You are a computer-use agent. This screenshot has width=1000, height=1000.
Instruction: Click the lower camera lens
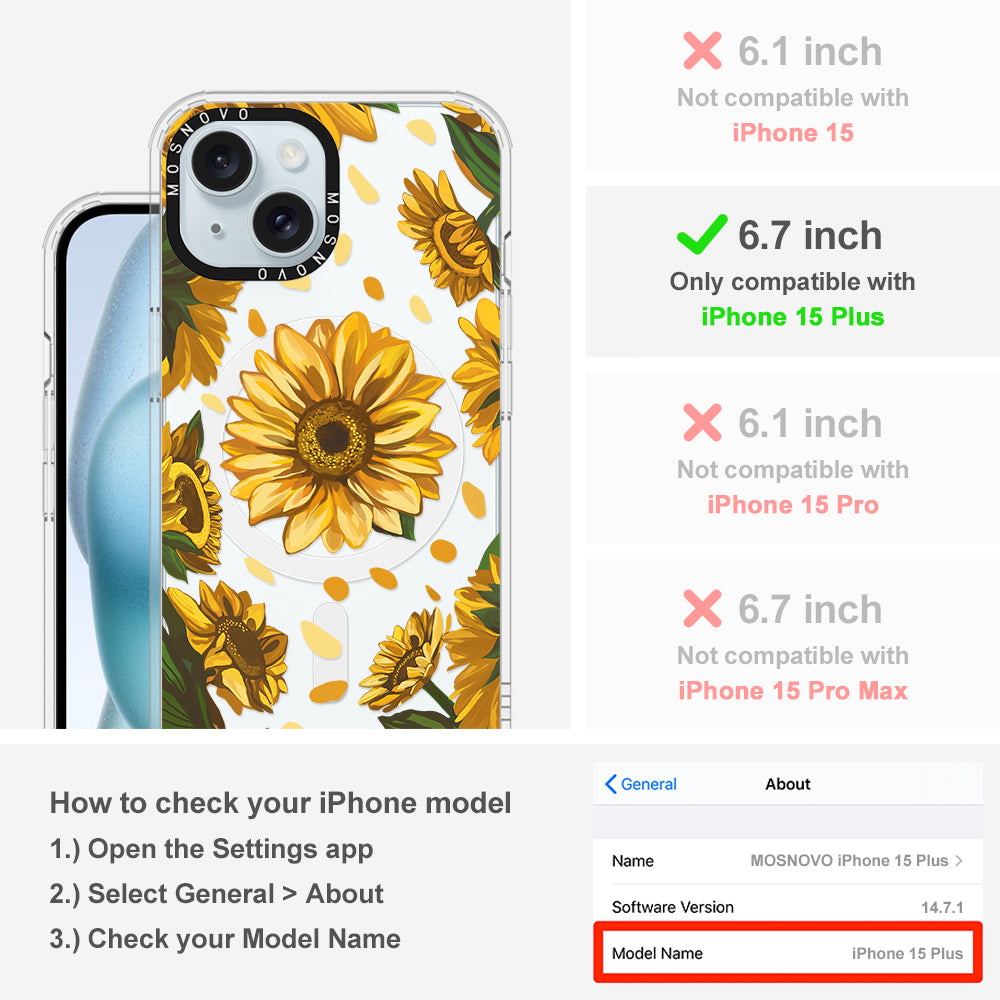pyautogui.click(x=283, y=223)
